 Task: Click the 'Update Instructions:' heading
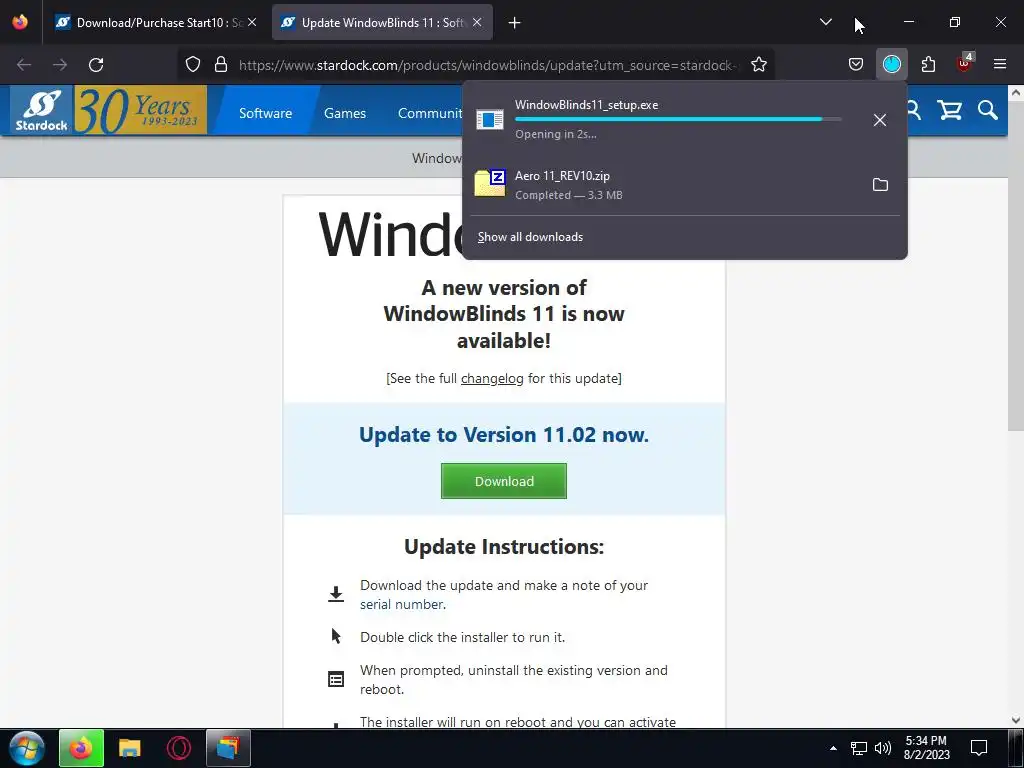(x=504, y=547)
